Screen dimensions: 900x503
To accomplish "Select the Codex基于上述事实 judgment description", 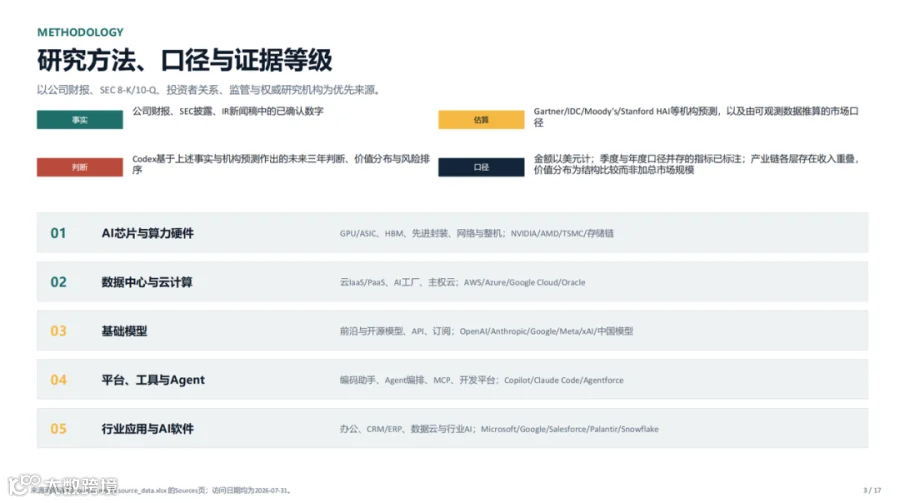I will point(281,164).
